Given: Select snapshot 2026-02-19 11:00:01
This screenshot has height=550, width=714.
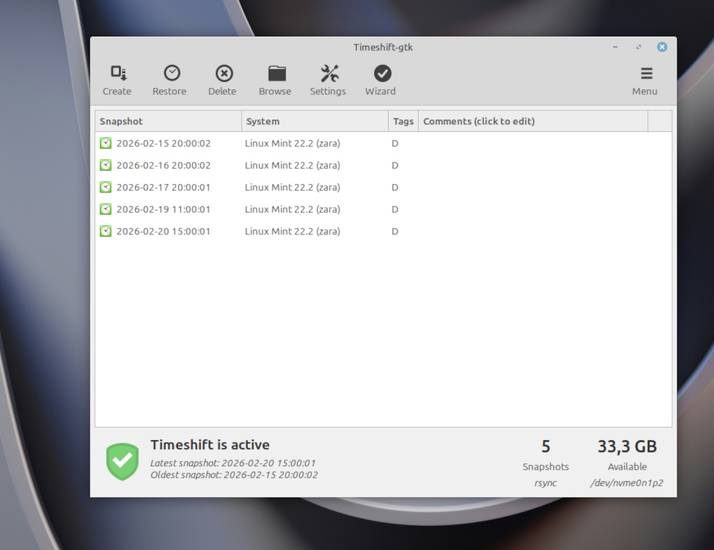Looking at the screenshot, I should point(383,209).
